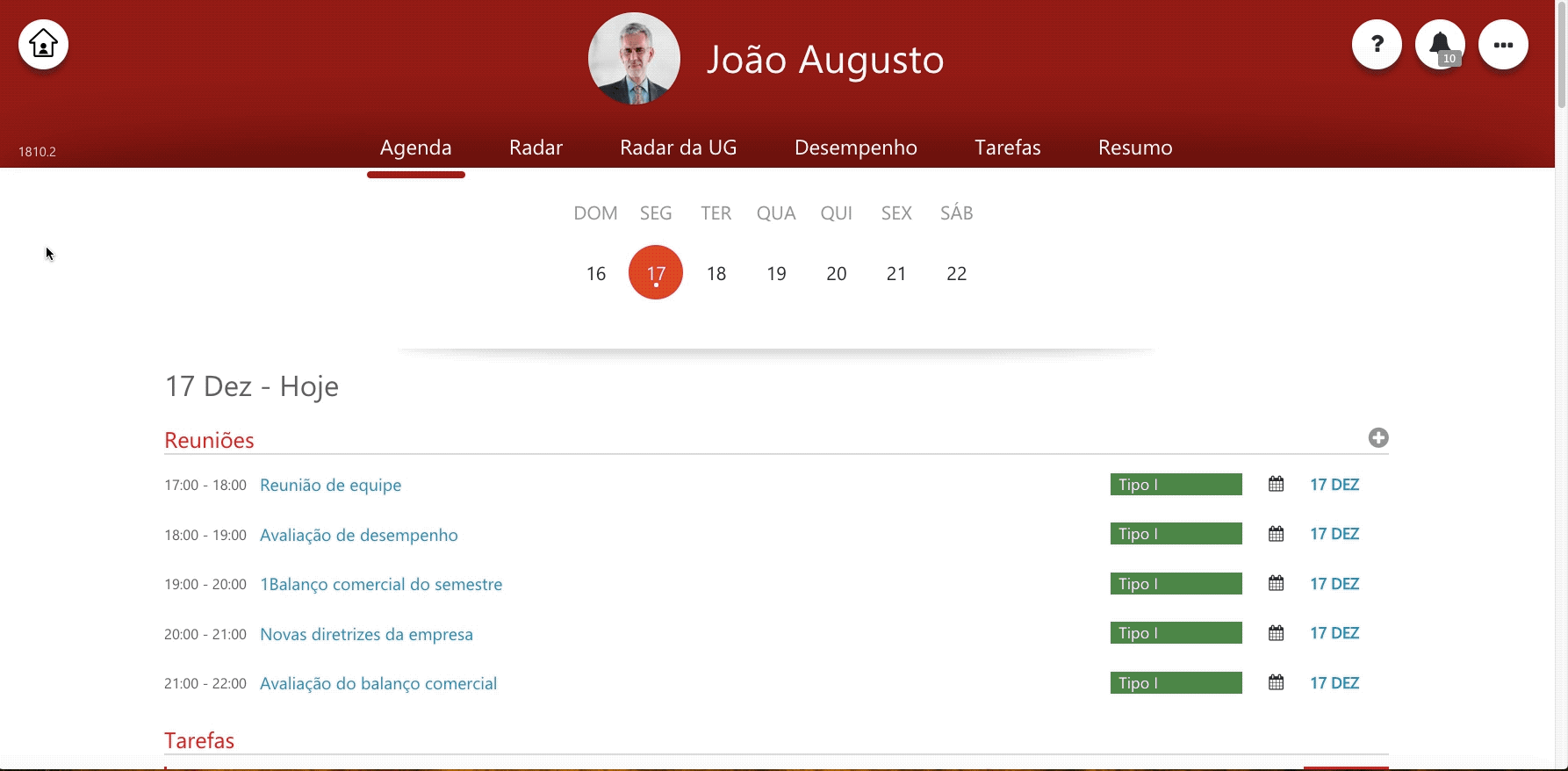Image resolution: width=1568 pixels, height=771 pixels.
Task: Click the 21:00 - 22:00 time label
Action: (205, 684)
